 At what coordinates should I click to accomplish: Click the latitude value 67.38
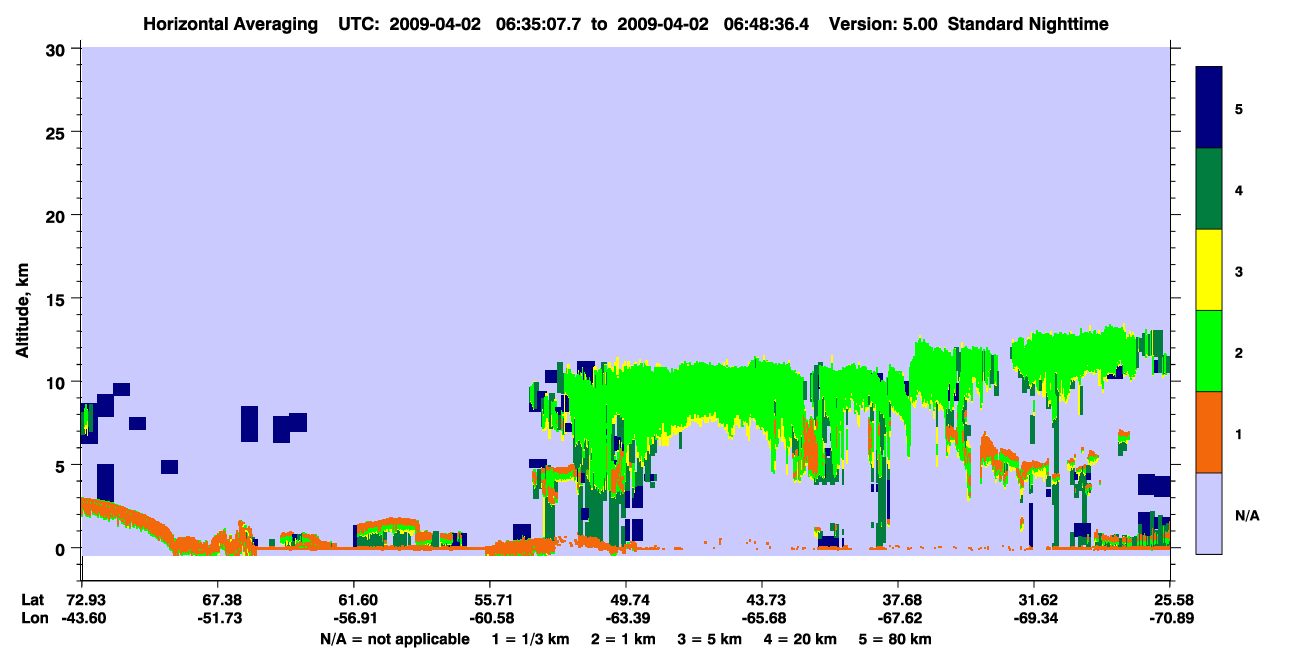tap(217, 599)
